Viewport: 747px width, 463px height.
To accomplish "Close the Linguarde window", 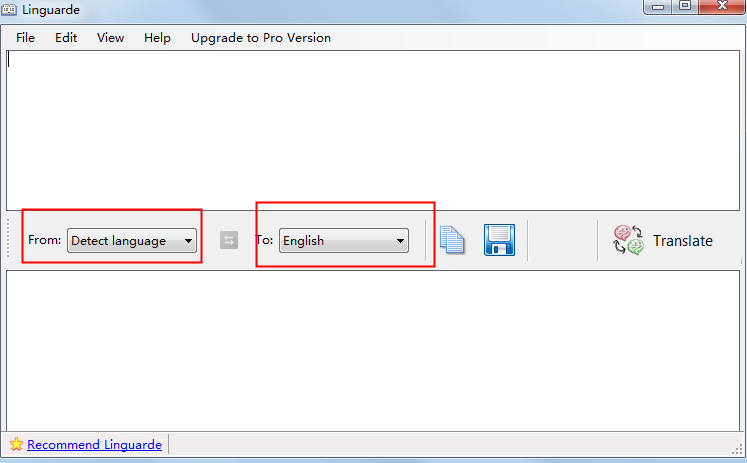I will tap(722, 7).
